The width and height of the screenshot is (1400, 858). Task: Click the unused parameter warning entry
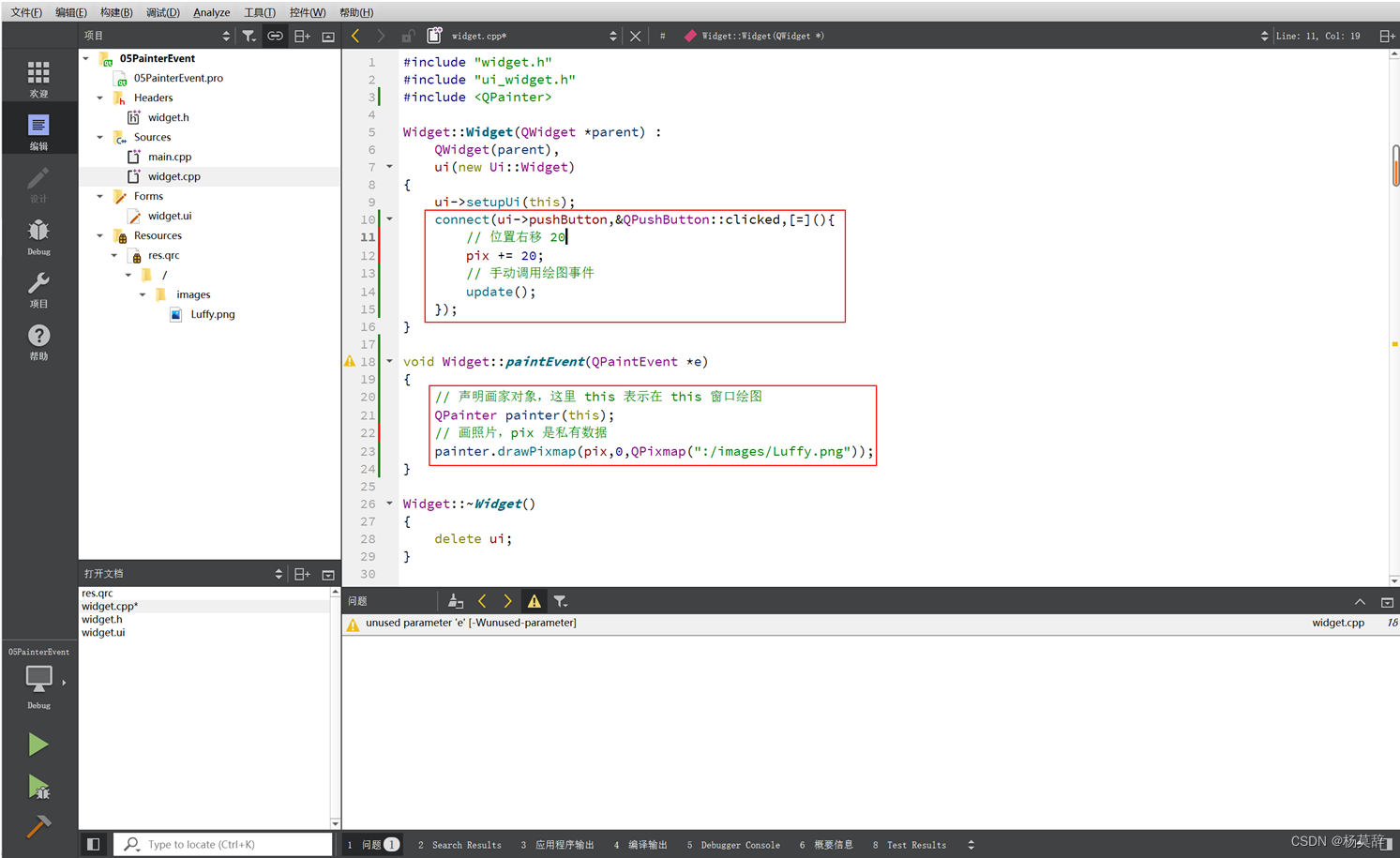pos(870,624)
